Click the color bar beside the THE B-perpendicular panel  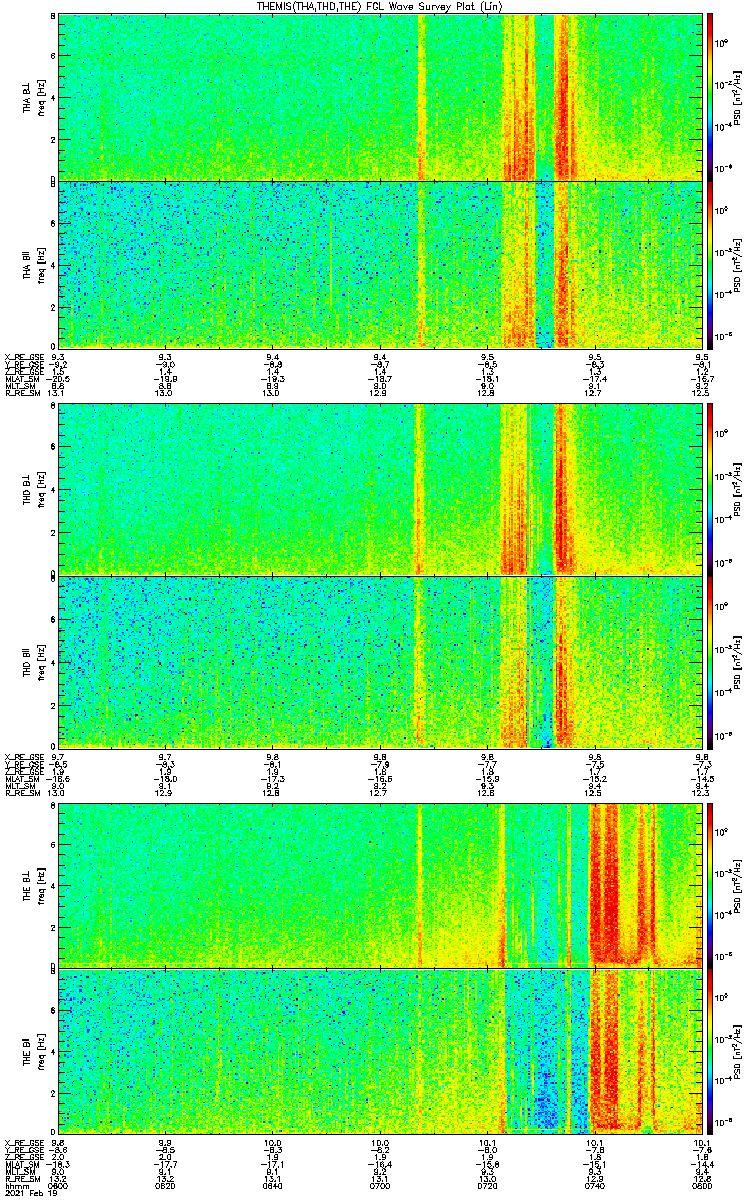click(x=710, y=884)
